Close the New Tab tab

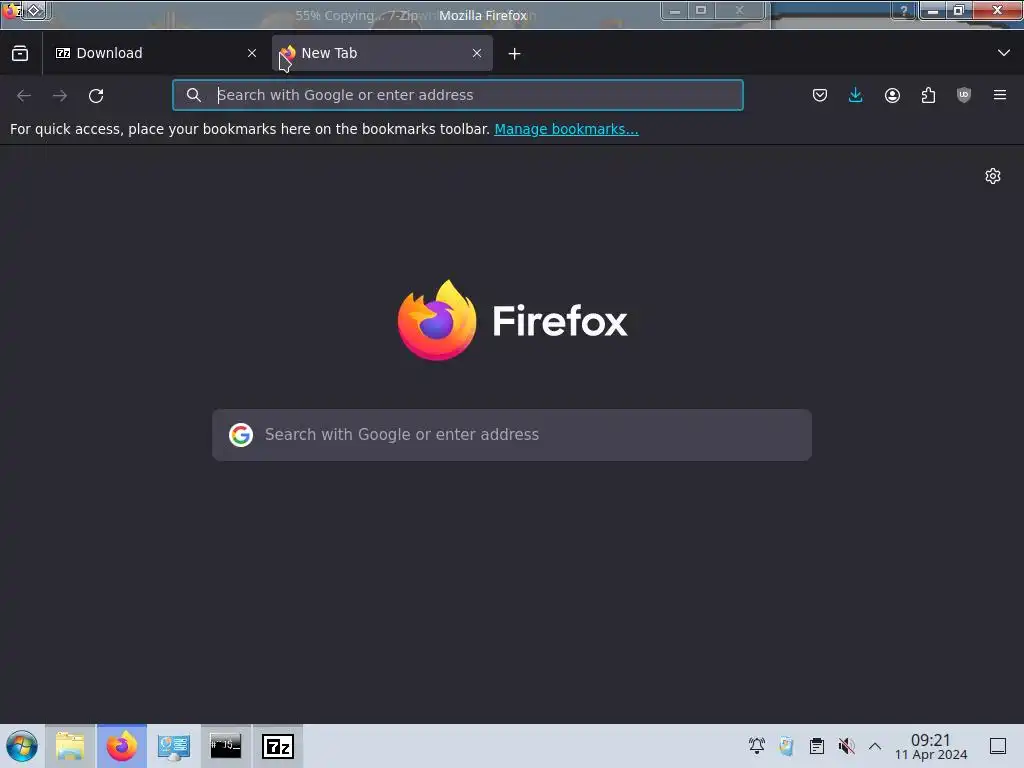point(477,53)
